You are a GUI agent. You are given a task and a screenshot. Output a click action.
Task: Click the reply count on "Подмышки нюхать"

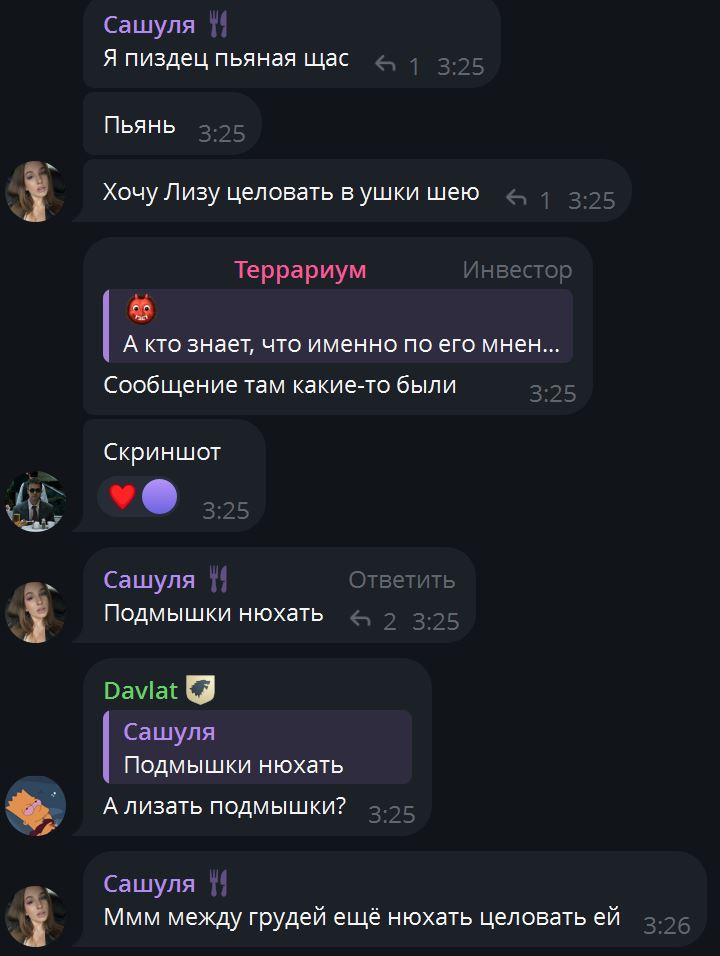pos(390,622)
